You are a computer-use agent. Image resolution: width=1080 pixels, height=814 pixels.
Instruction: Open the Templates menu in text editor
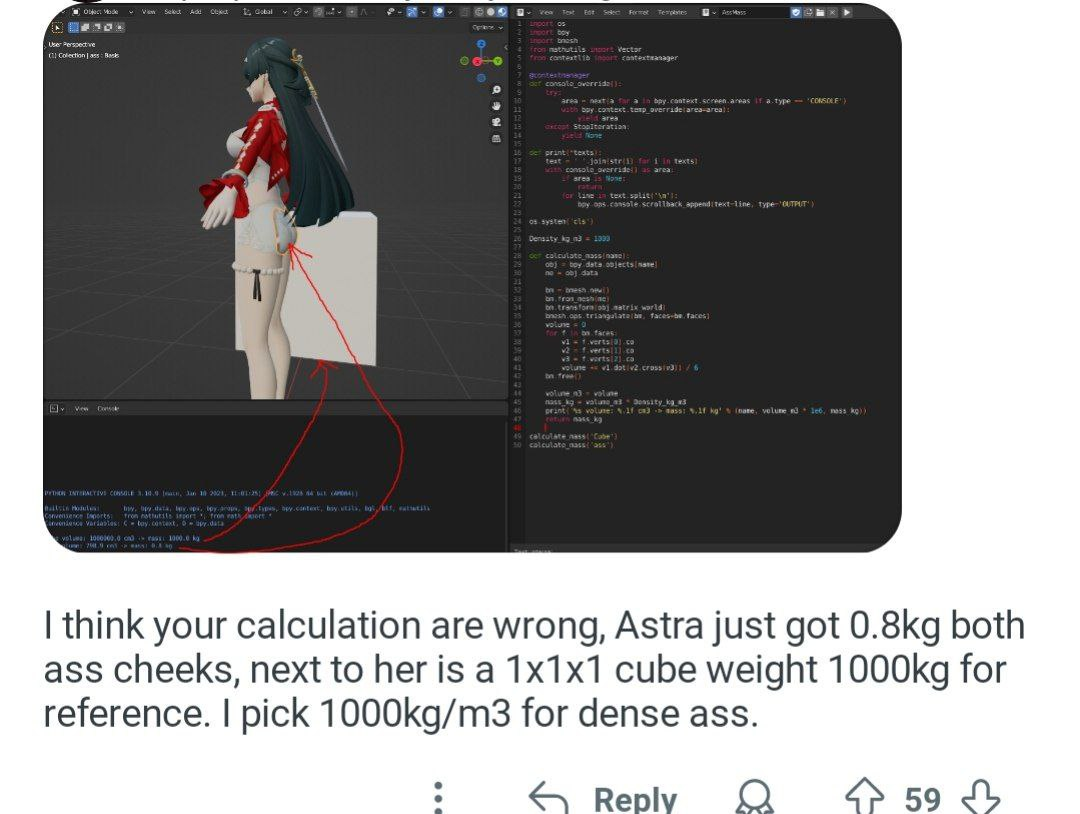(672, 12)
